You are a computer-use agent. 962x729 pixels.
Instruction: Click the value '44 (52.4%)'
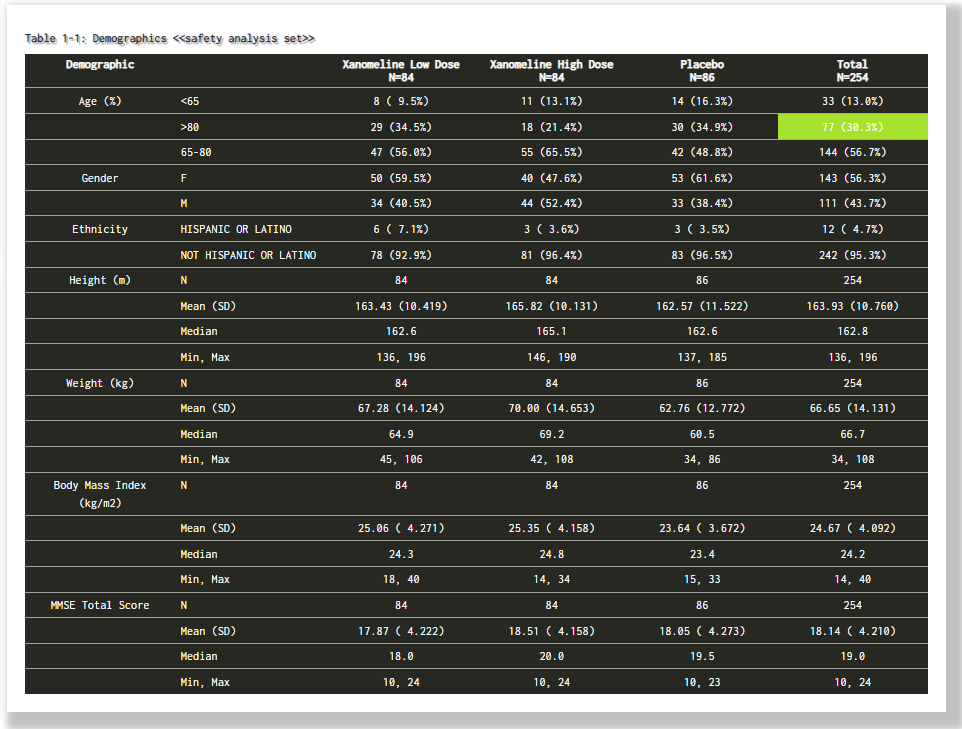click(x=551, y=203)
